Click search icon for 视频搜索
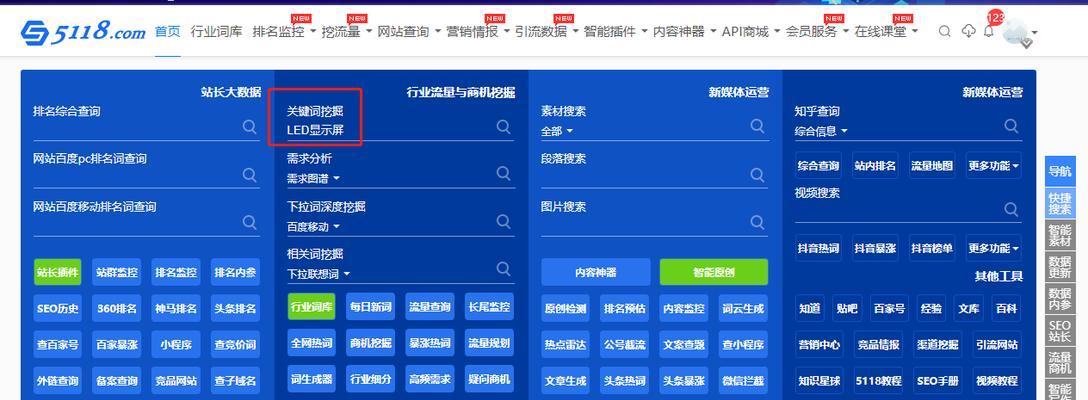1088x400 pixels. click(x=1012, y=209)
